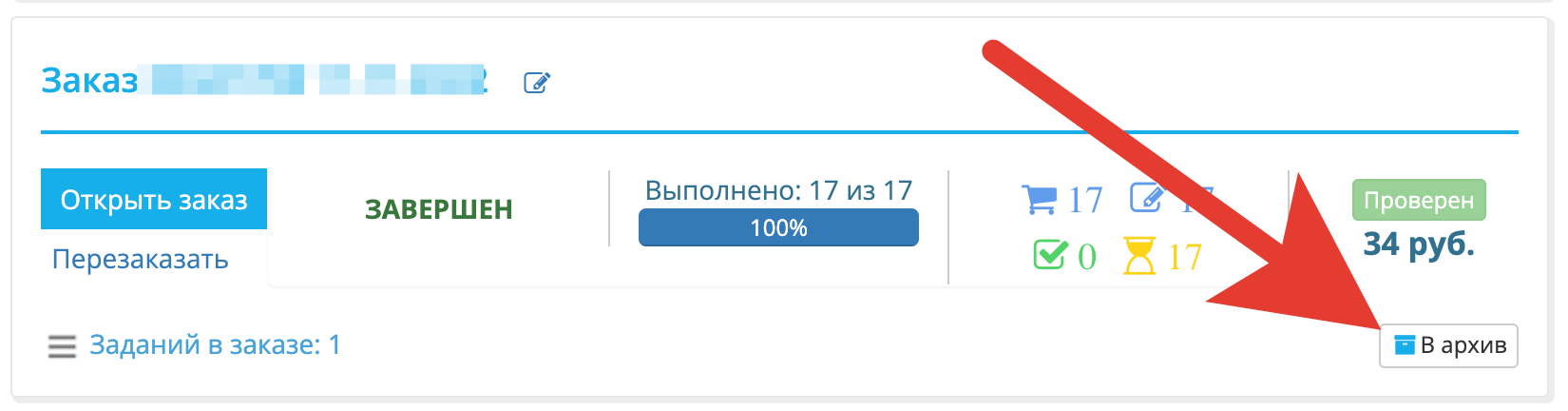This screenshot has height=411, width=1568.
Task: Click the blue shopping cart icon
Action: (1039, 200)
